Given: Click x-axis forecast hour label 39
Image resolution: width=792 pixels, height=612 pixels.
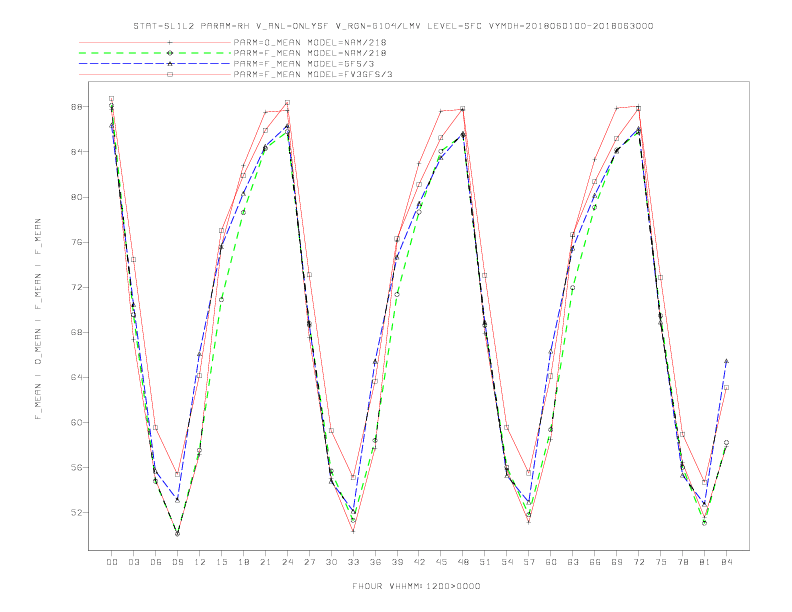Looking at the screenshot, I should (x=397, y=562).
